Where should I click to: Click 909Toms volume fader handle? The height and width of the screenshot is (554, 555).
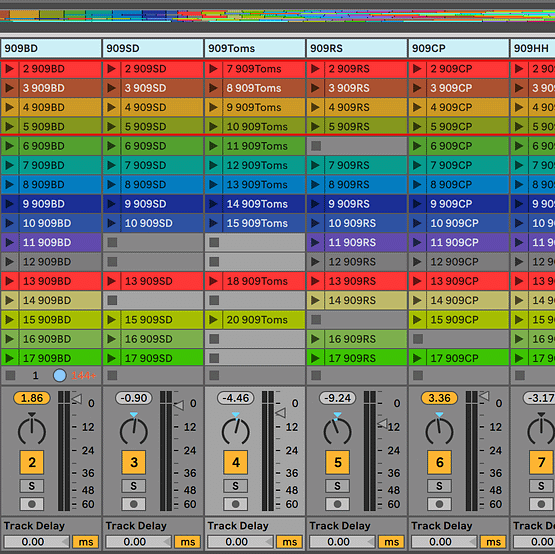tap(281, 413)
